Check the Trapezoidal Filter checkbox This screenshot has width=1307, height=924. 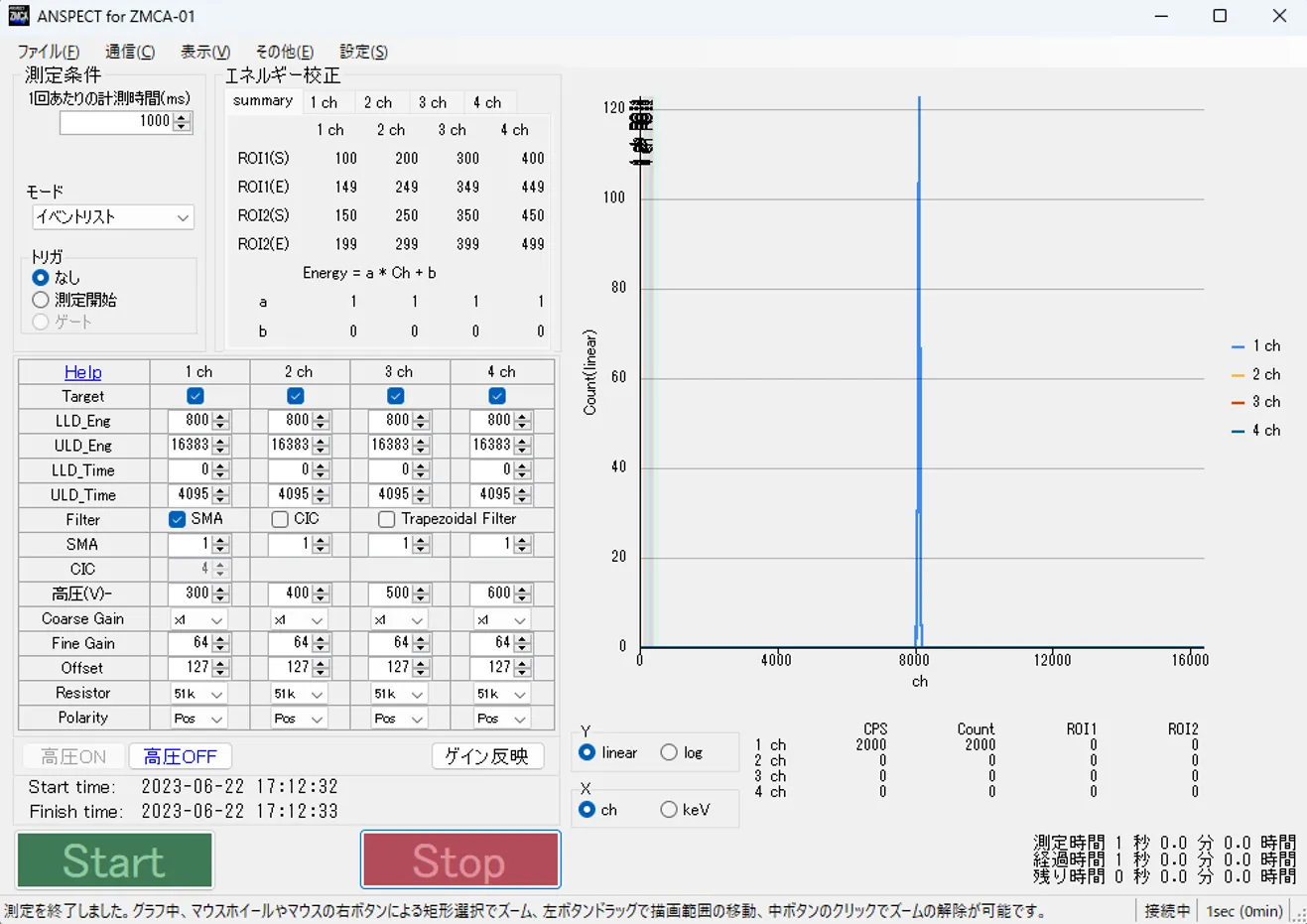[387, 519]
